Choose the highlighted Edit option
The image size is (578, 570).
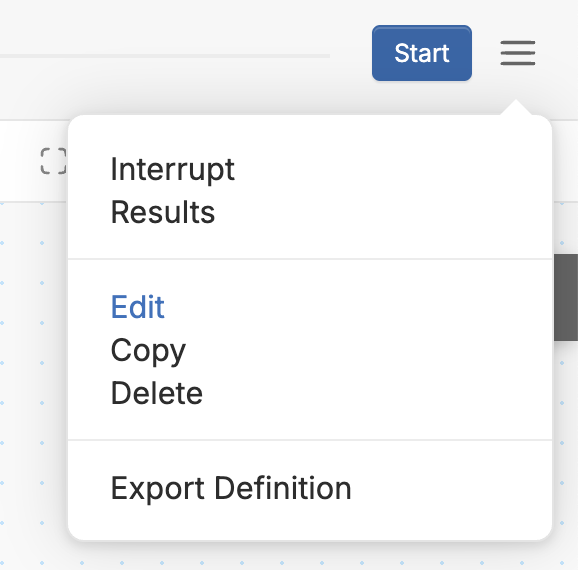[137, 307]
